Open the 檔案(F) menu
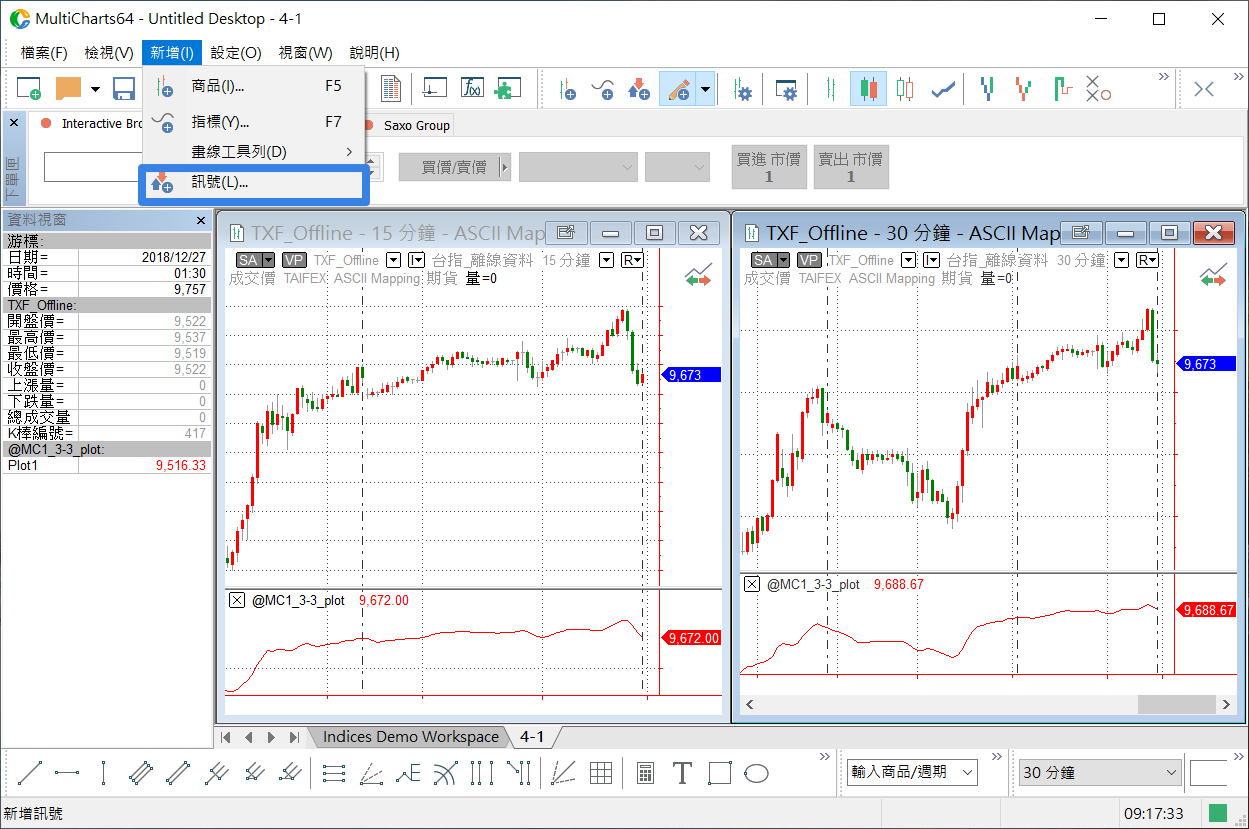 pyautogui.click(x=44, y=53)
